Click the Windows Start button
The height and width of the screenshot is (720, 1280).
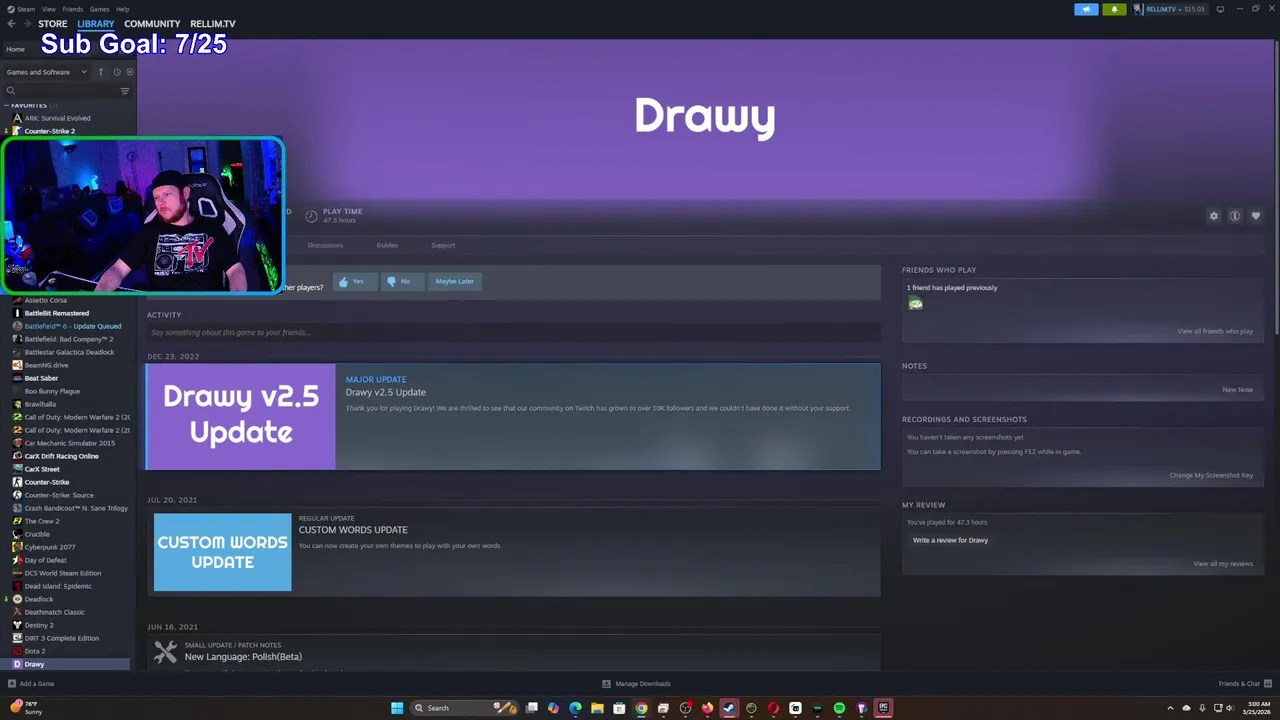point(397,708)
